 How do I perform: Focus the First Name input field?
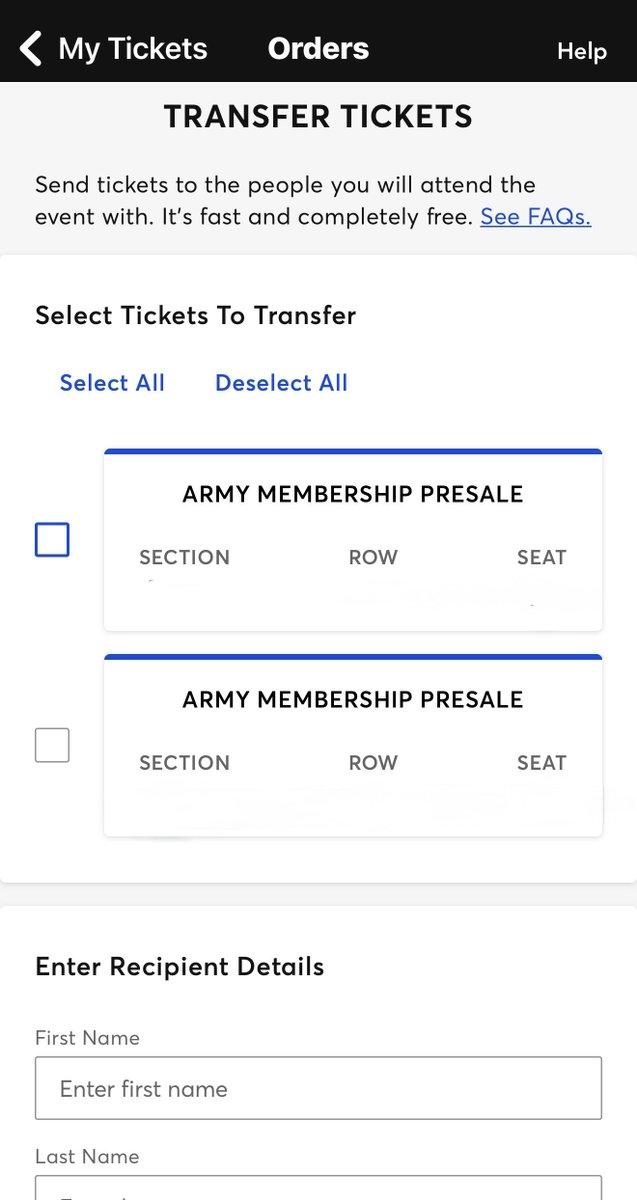pyautogui.click(x=318, y=1088)
